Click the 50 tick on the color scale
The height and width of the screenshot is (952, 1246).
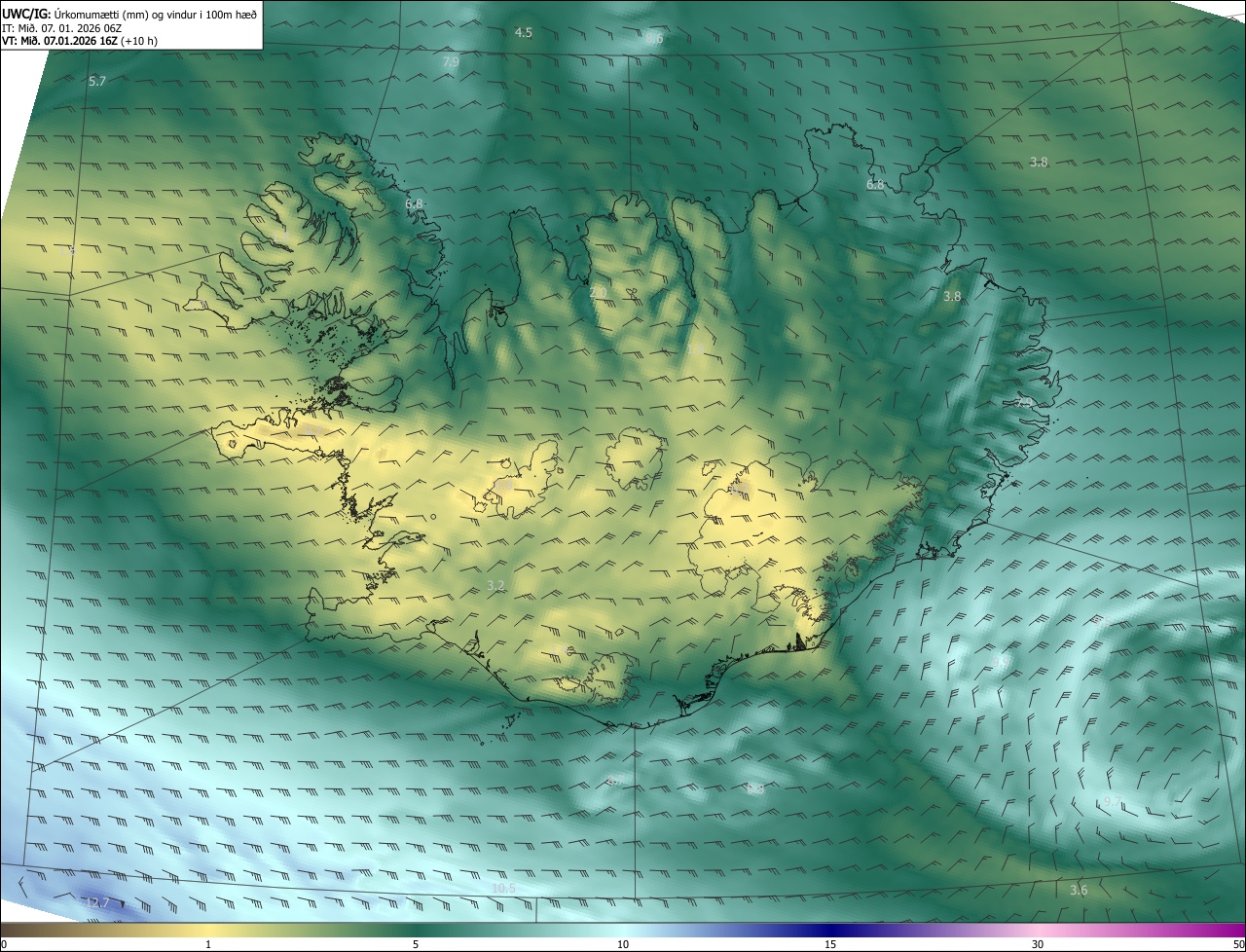coord(1238,944)
